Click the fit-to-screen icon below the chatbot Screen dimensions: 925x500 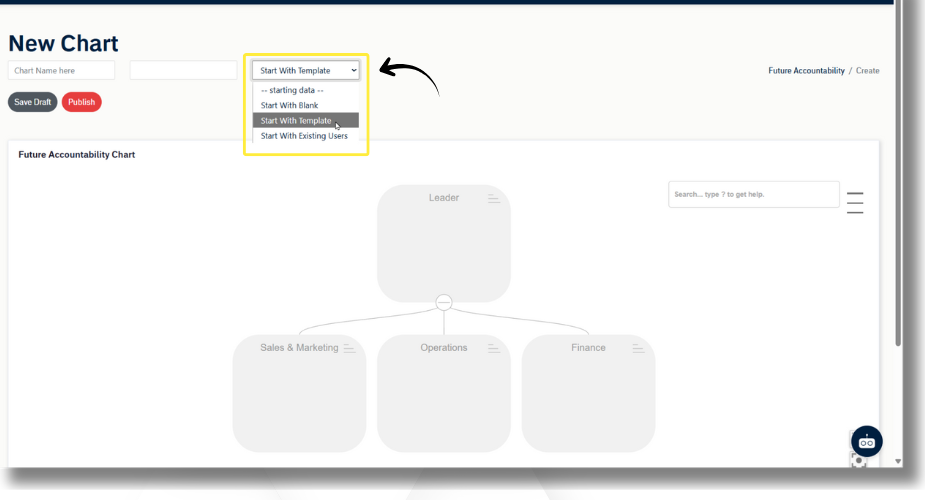tap(858, 461)
